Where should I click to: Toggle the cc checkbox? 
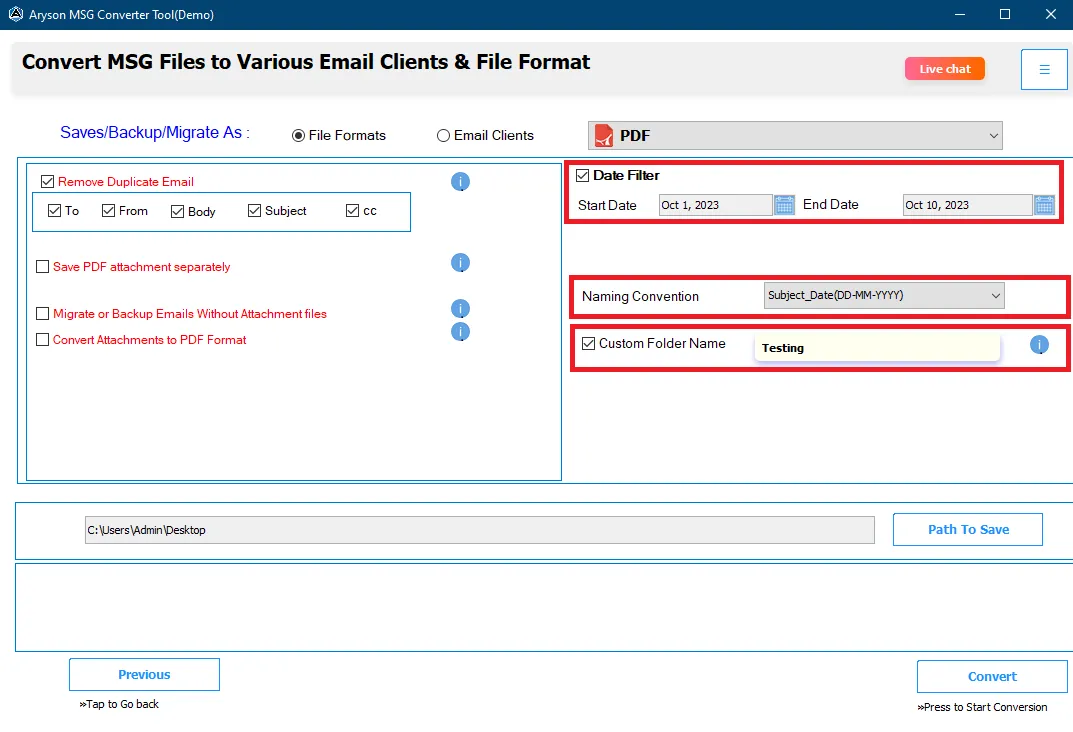(x=352, y=211)
